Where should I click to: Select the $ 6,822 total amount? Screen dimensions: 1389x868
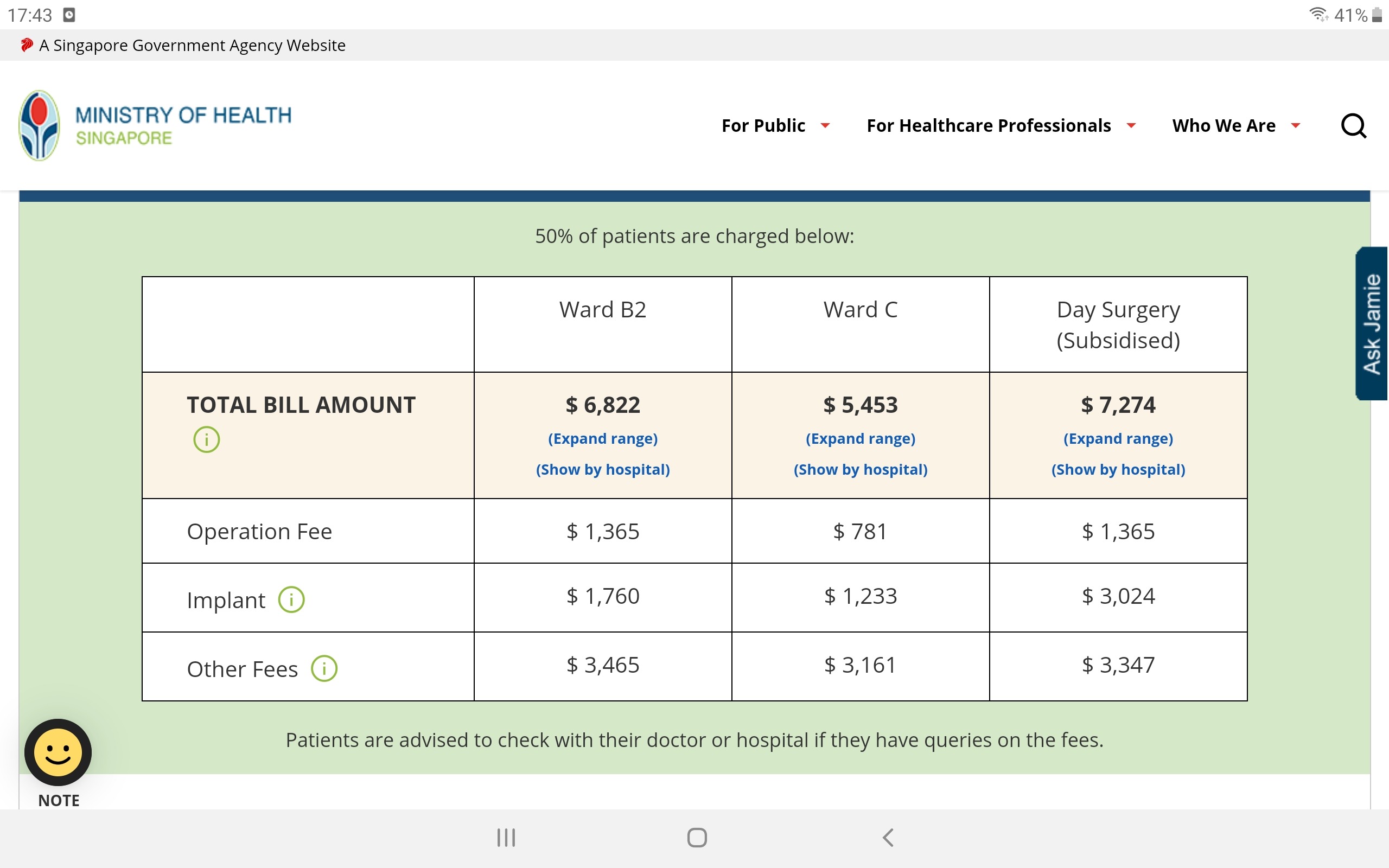603,405
